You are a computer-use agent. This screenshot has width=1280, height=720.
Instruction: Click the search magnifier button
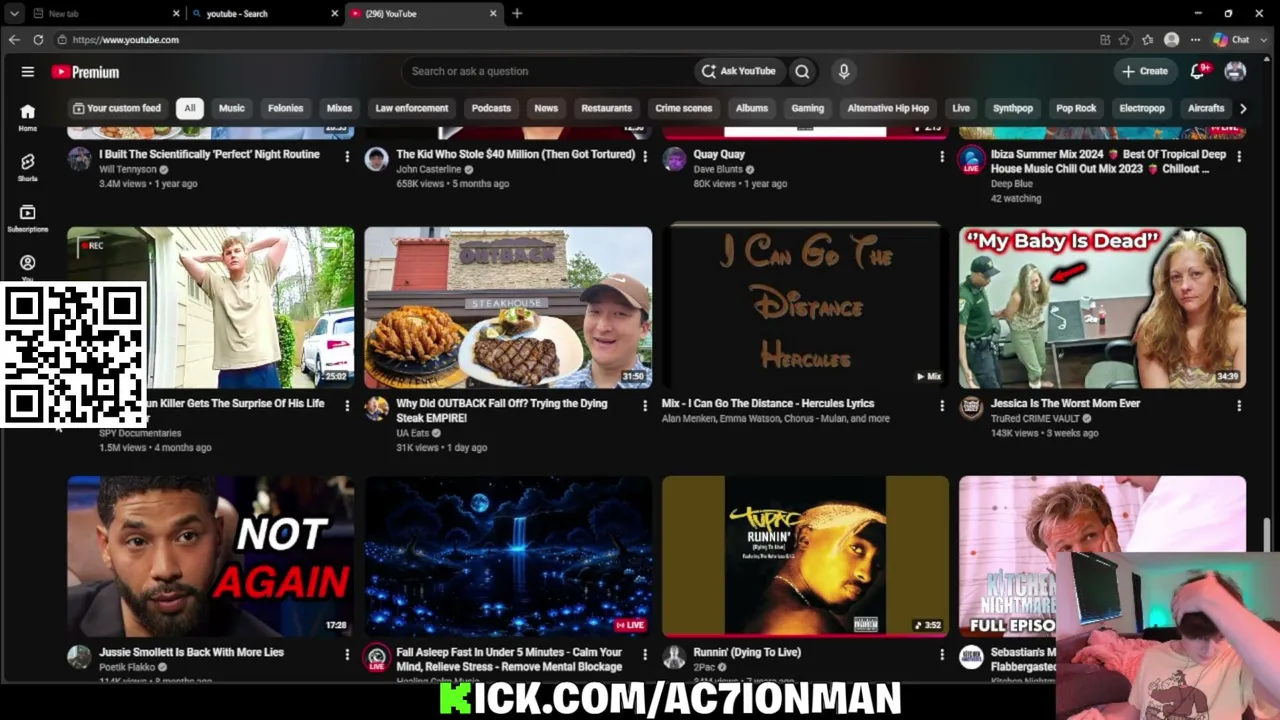pos(802,71)
